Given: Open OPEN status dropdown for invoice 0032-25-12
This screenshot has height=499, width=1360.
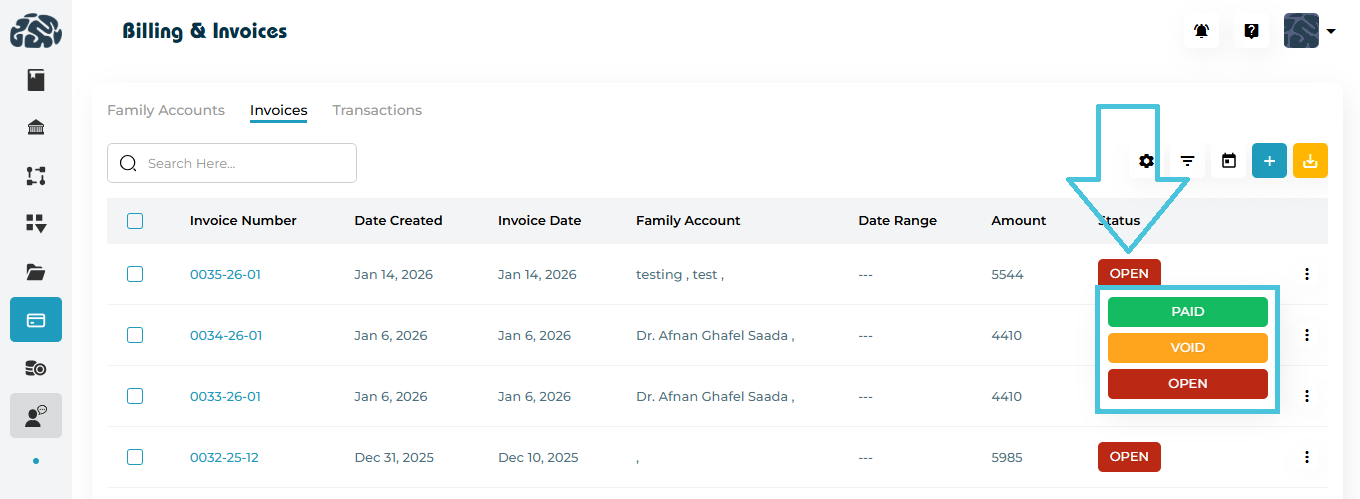Looking at the screenshot, I should click(1129, 457).
